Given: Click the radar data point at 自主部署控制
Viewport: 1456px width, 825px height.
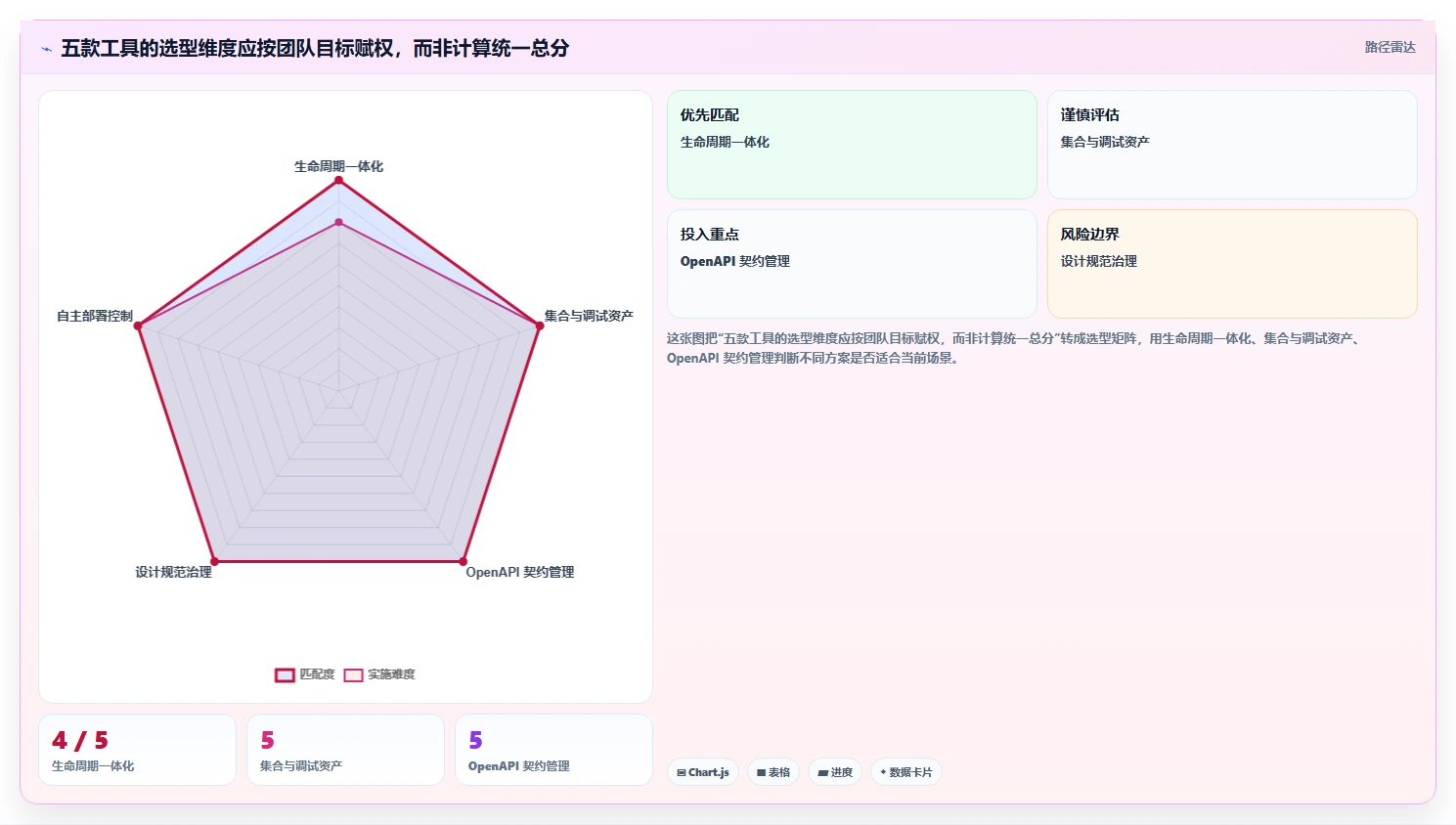Looking at the screenshot, I should tap(138, 326).
